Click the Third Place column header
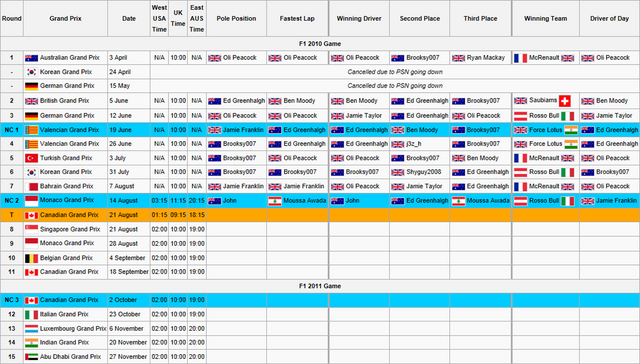Image resolution: width=640 pixels, height=364 pixels. (x=480, y=18)
